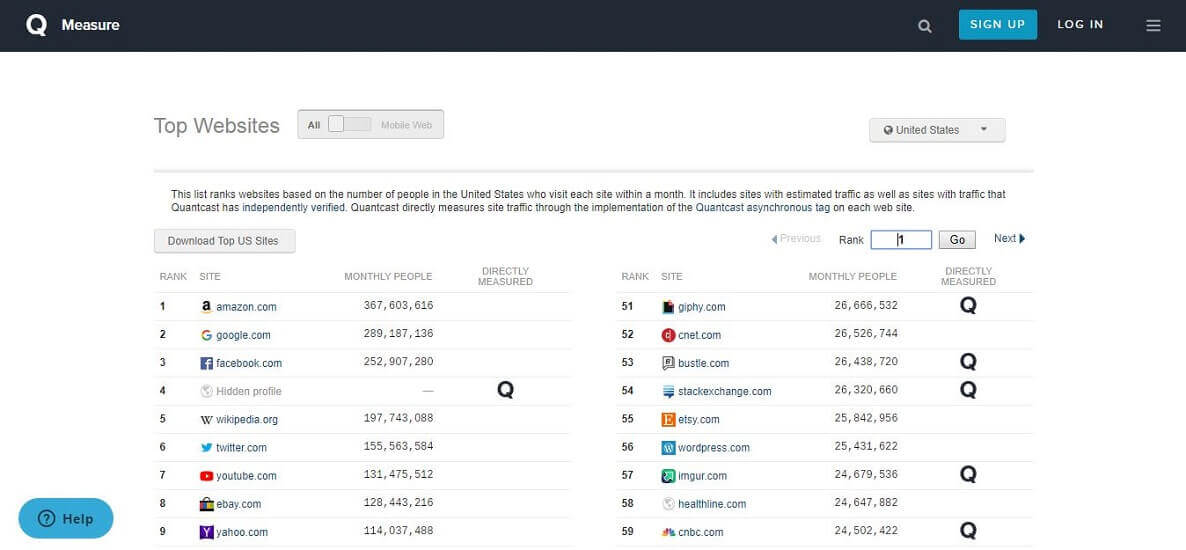Open the hamburger menu icon

pos(1153,26)
